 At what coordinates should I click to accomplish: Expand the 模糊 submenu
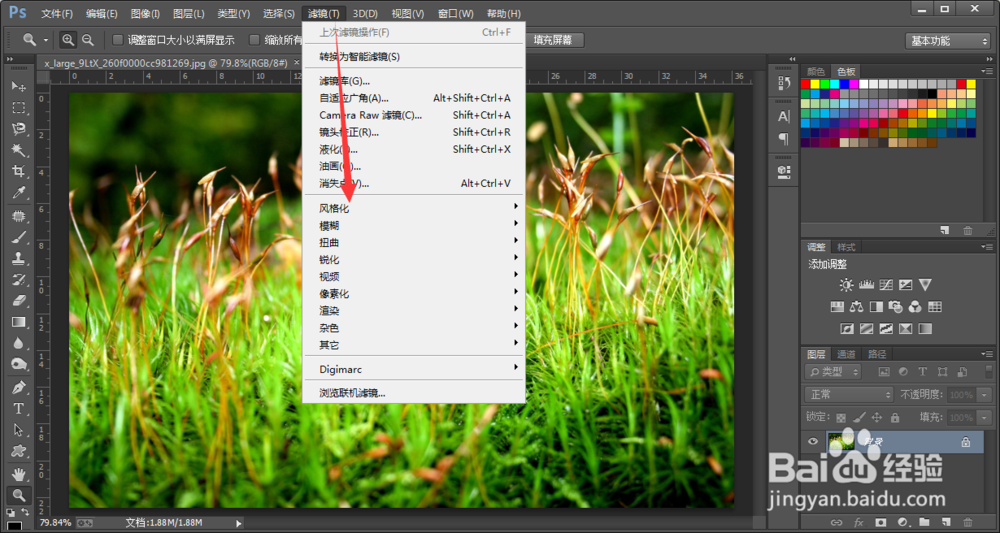pos(413,226)
